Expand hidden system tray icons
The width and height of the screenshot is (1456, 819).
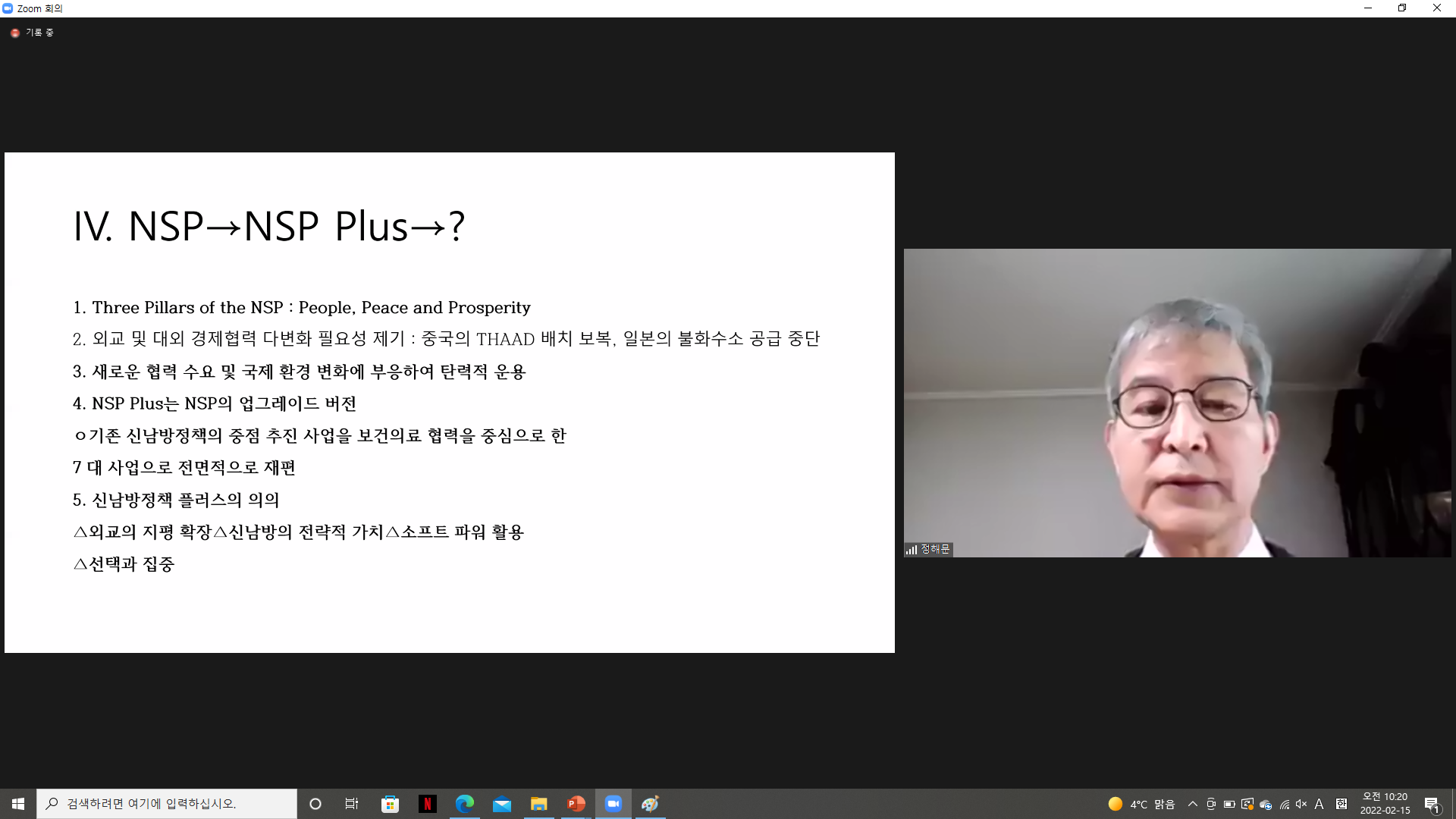pos(1192,804)
